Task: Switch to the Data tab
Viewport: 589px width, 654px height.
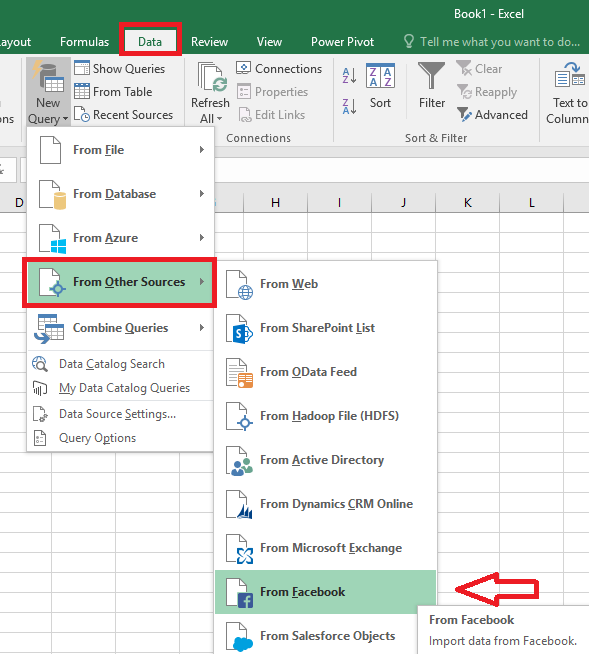Action: (x=150, y=42)
